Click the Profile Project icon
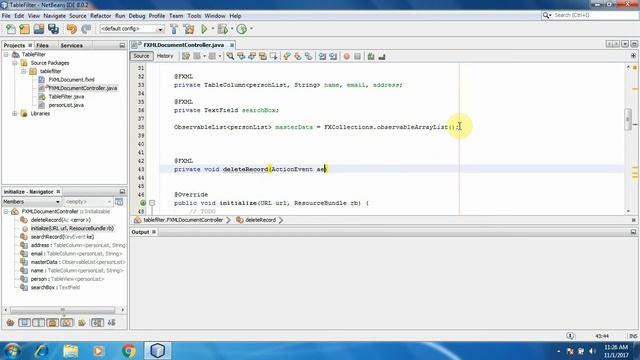This screenshot has width=640, height=360. pyautogui.click(x=242, y=29)
